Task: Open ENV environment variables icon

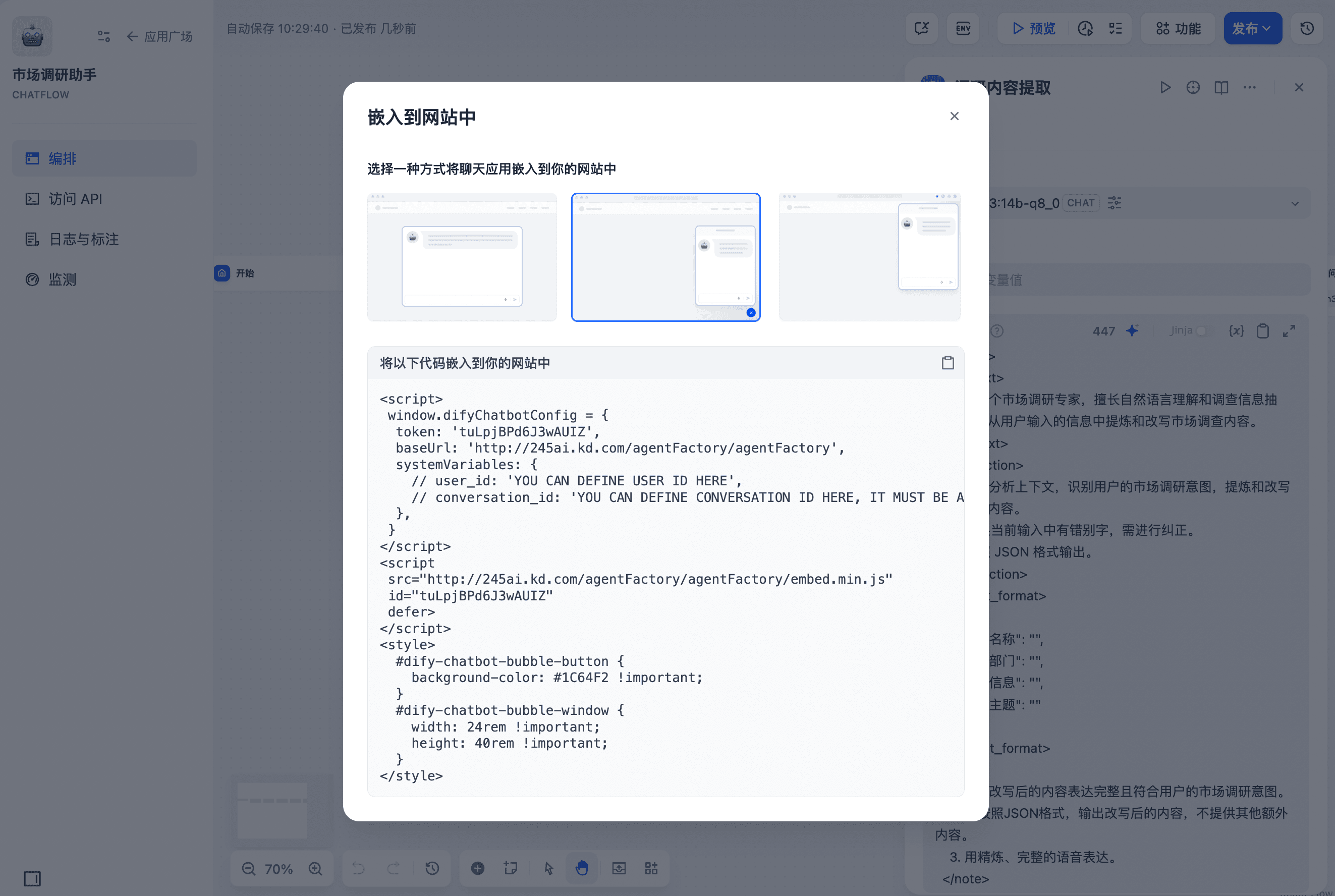Action: tap(963, 29)
